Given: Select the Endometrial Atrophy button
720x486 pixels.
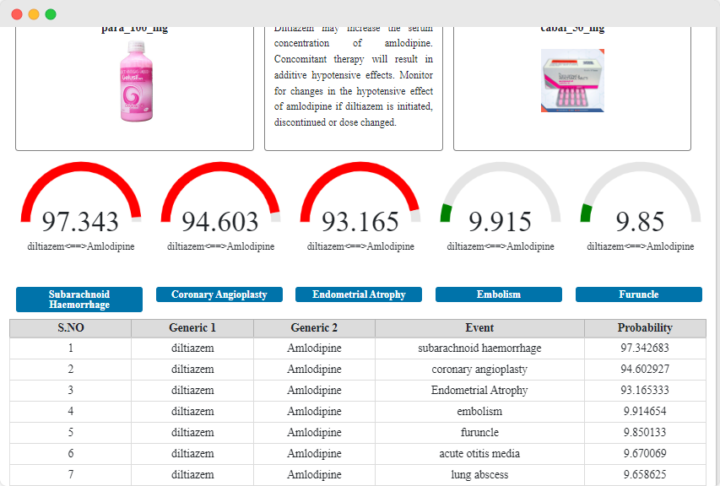Looking at the screenshot, I should pyautogui.click(x=359, y=295).
